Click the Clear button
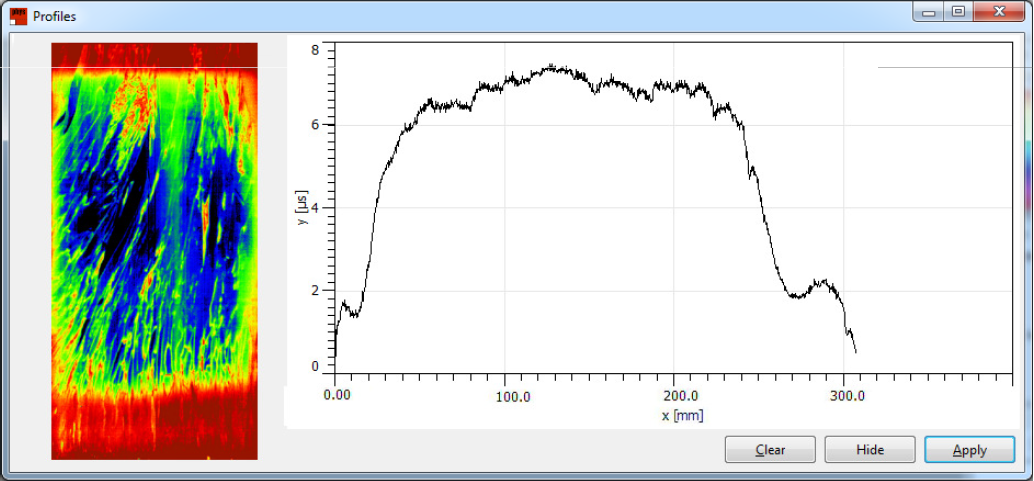The width and height of the screenshot is (1034, 481). tap(770, 450)
